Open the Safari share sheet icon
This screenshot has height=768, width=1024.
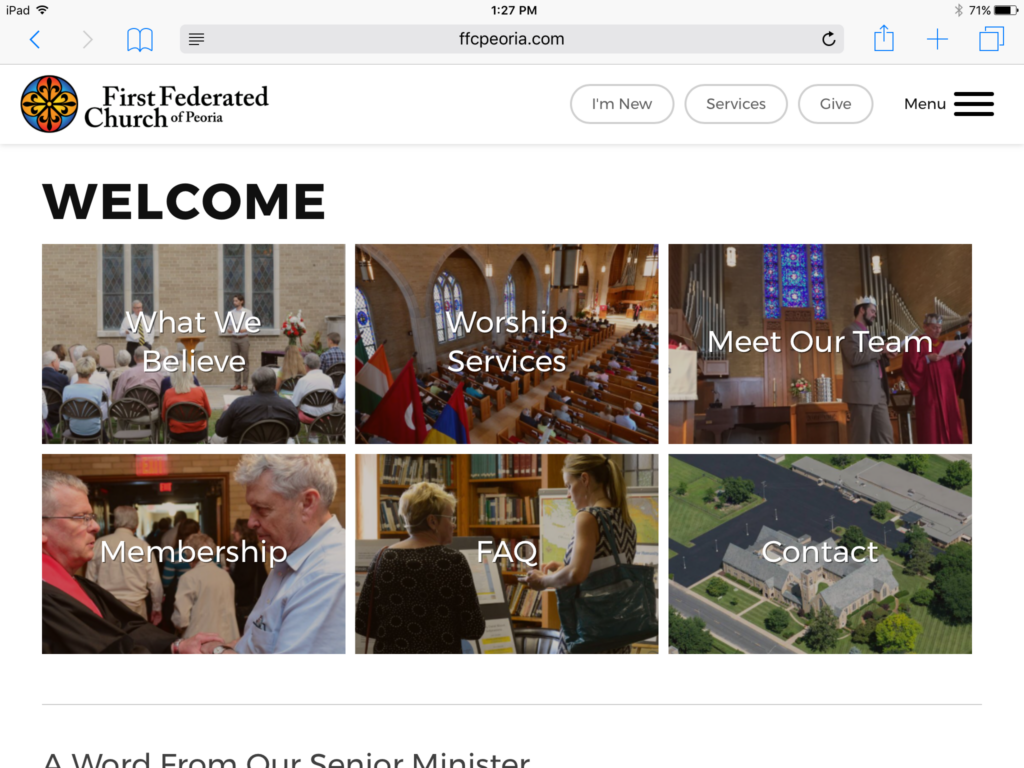pyautogui.click(x=884, y=38)
